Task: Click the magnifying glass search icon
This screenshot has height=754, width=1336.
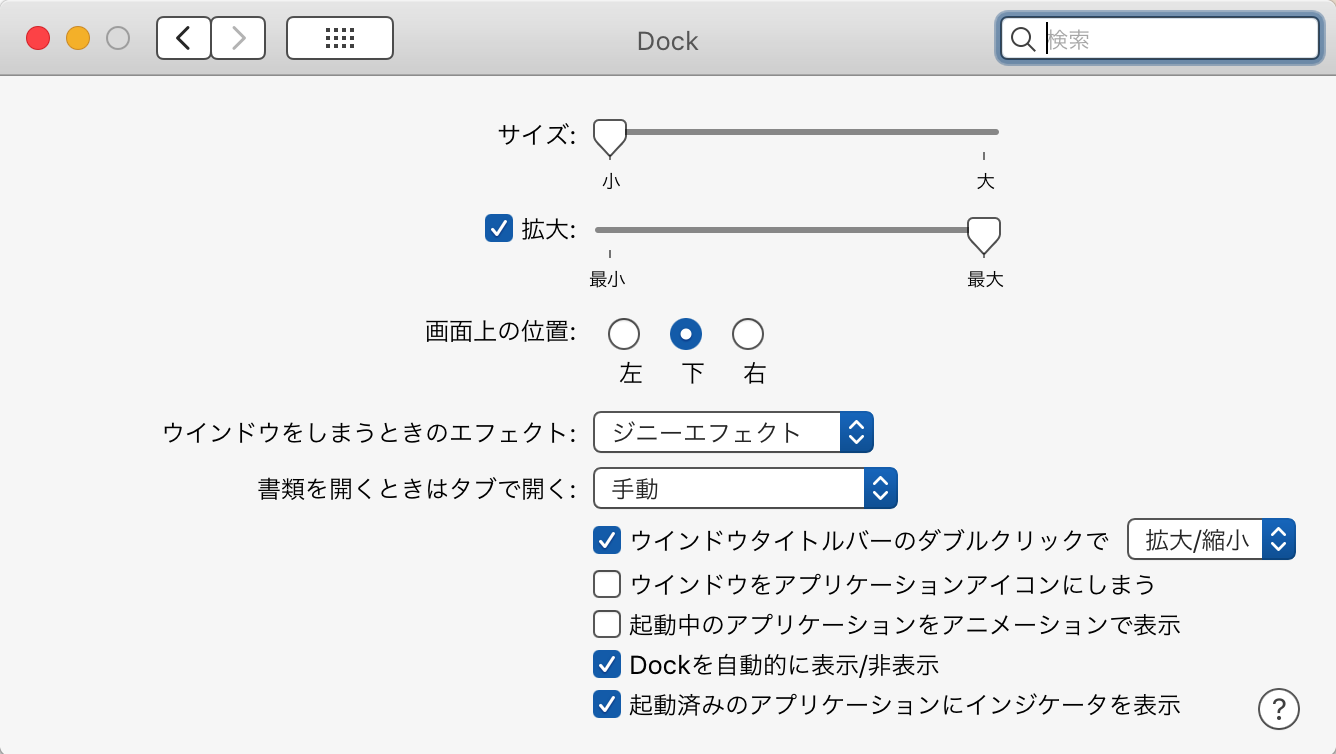Action: (x=1023, y=39)
